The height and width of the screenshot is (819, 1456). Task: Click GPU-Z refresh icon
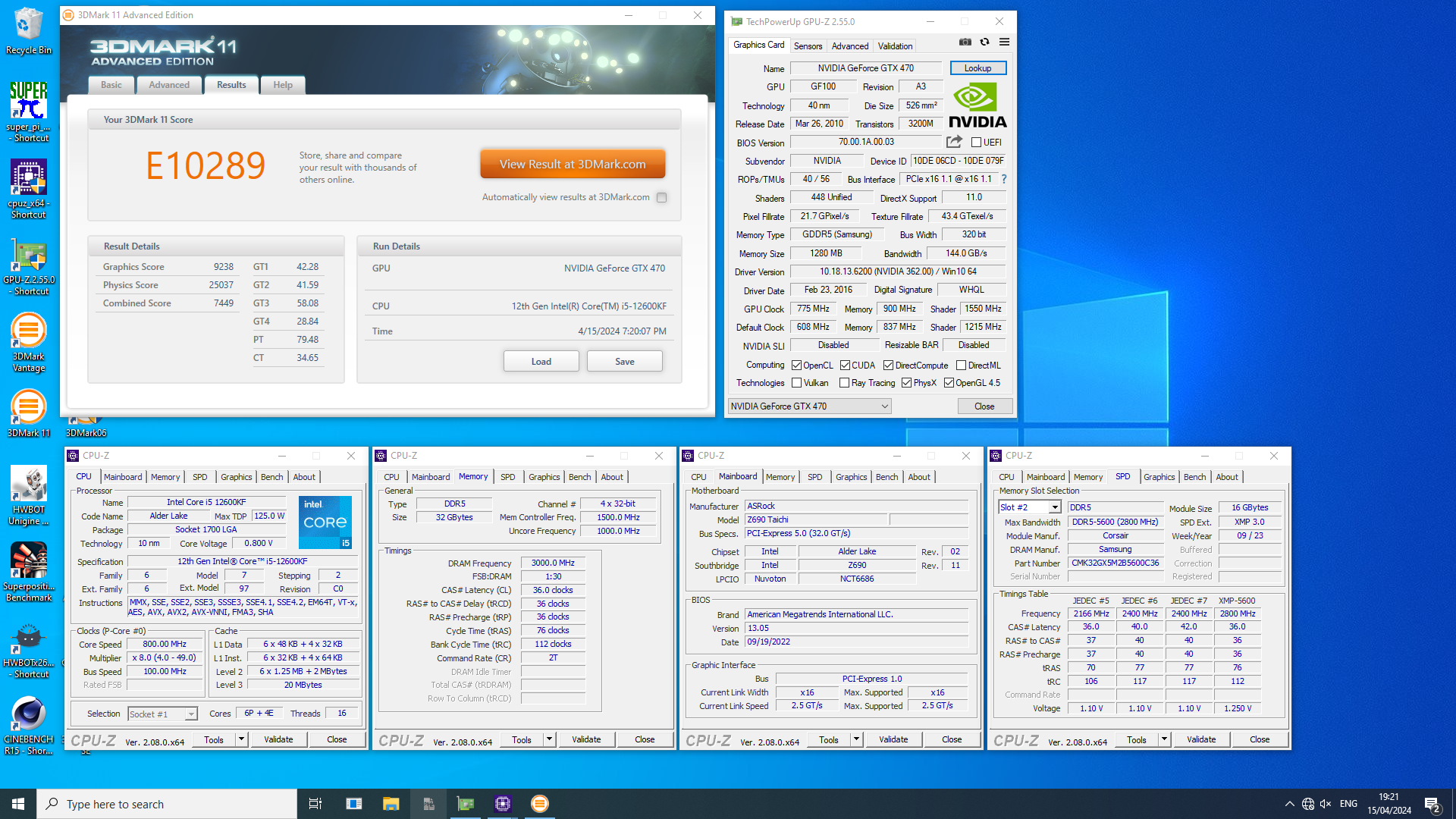pyautogui.click(x=984, y=42)
